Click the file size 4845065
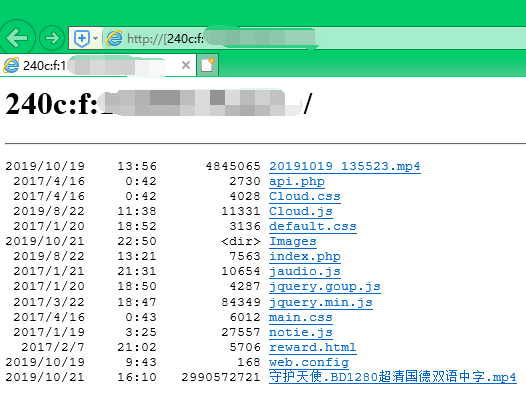This screenshot has width=526, height=394. point(233,166)
